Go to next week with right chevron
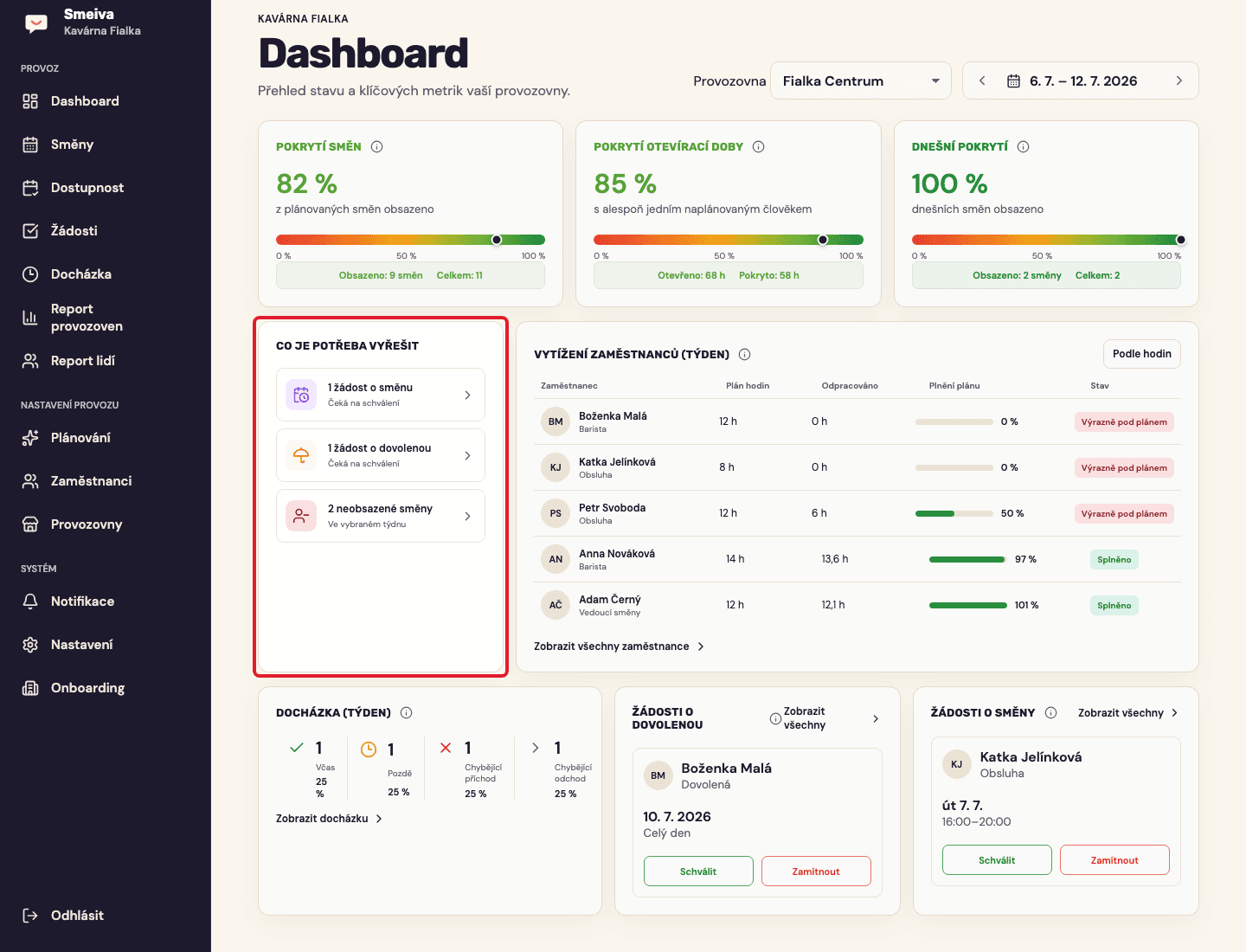Screen dimensions: 1246x952 tap(1179, 81)
